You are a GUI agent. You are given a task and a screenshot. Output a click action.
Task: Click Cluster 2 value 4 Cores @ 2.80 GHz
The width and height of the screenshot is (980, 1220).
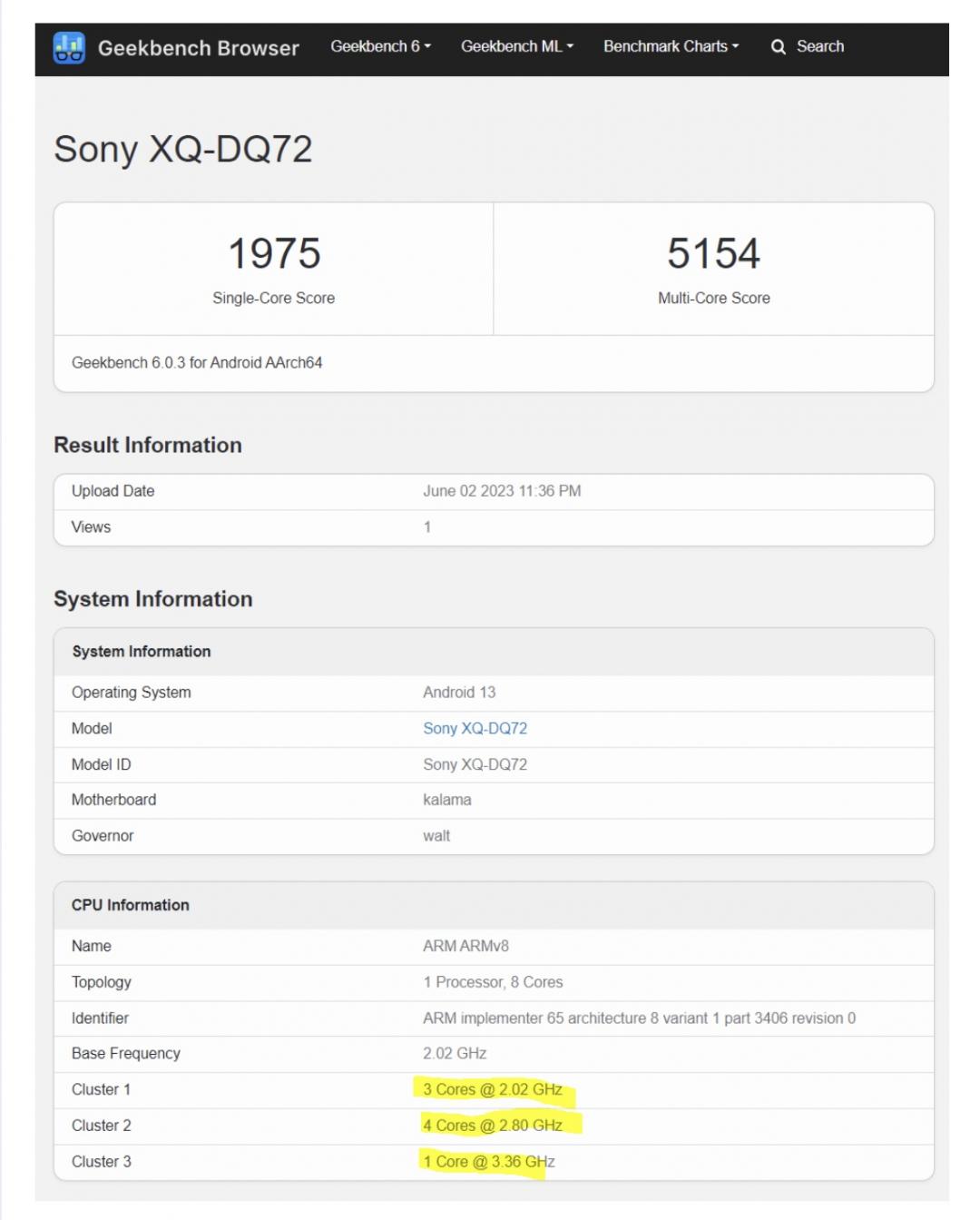point(493,1126)
